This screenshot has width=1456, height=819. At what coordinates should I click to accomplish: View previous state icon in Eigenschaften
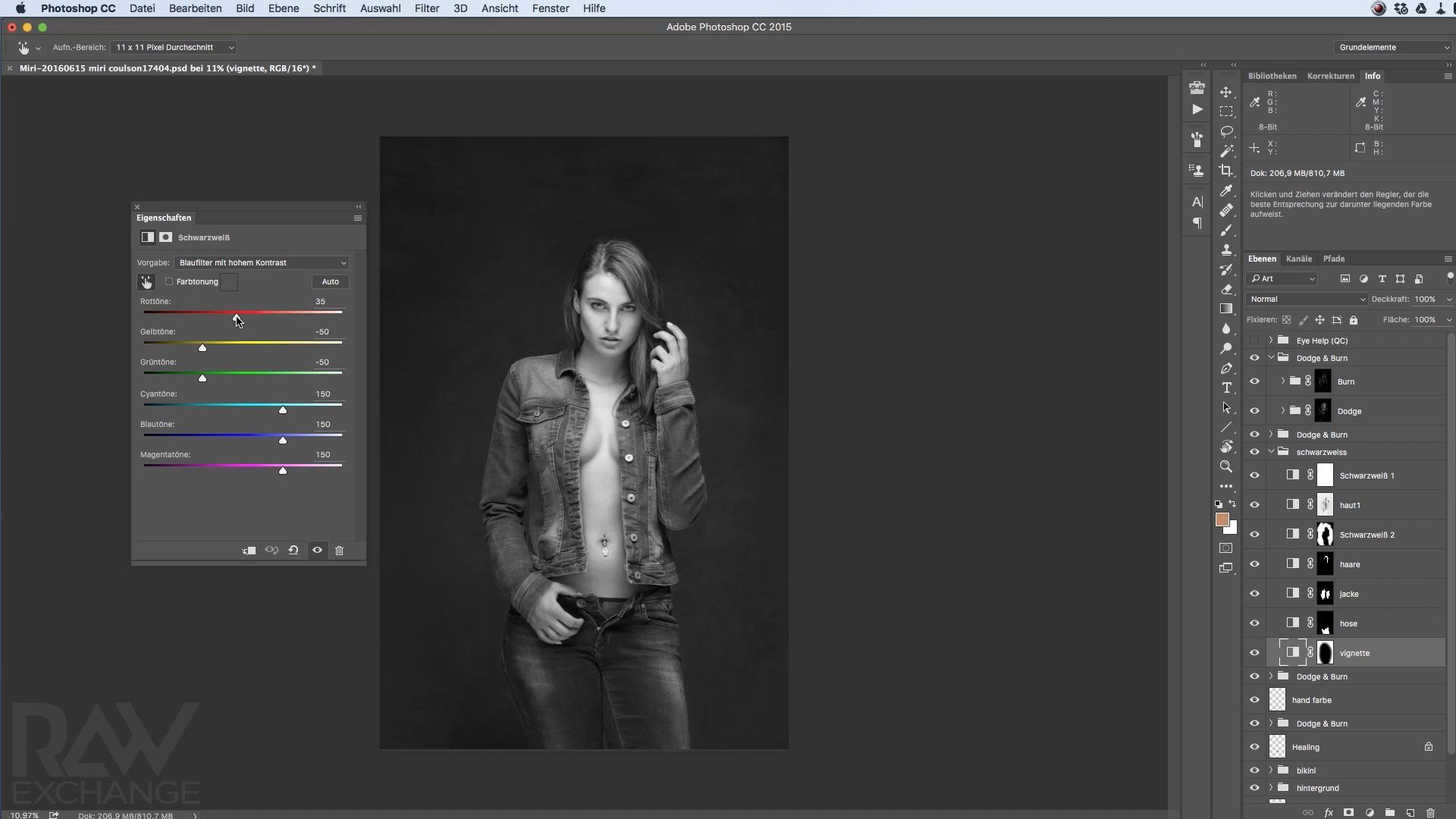pos(271,551)
